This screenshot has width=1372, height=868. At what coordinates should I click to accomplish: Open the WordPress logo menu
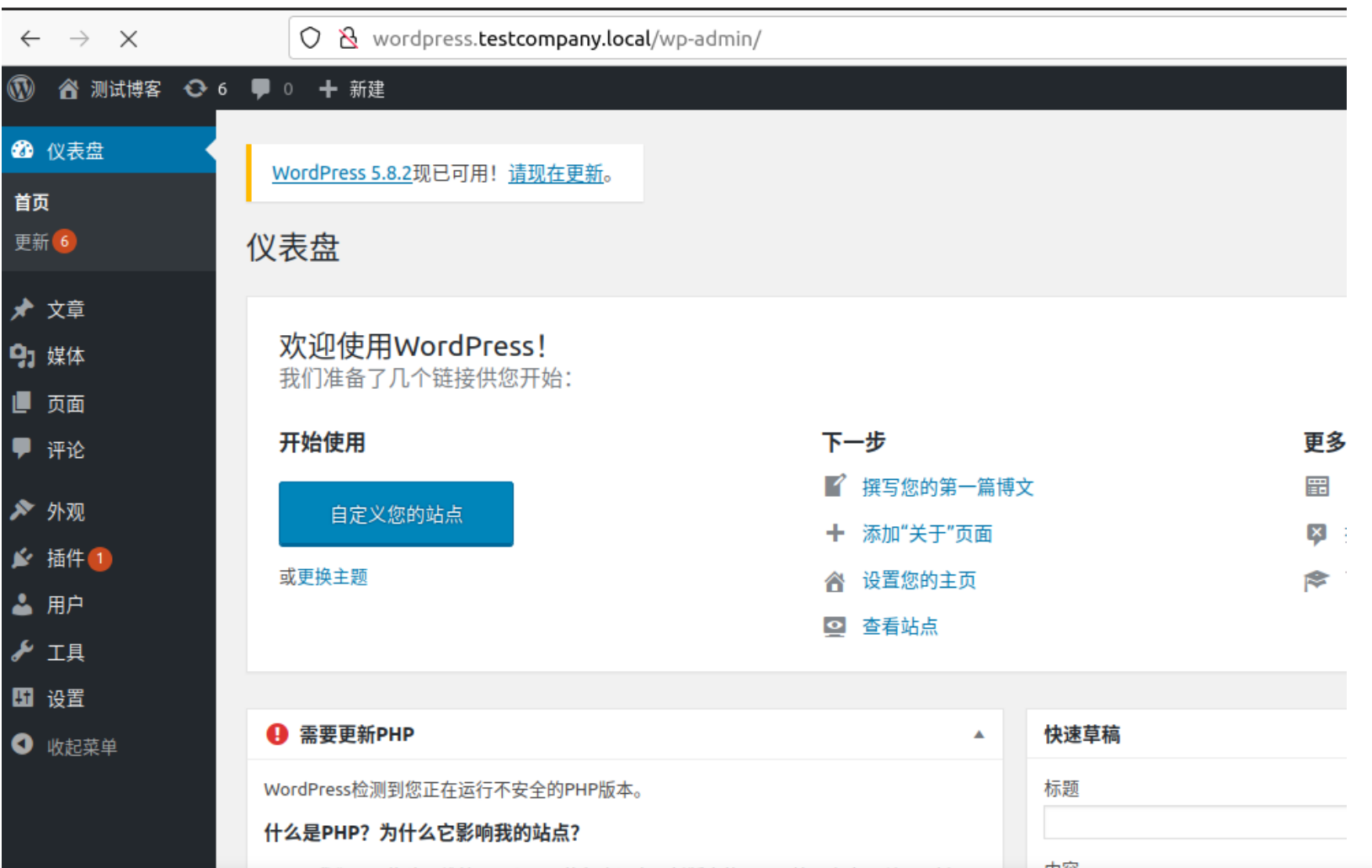point(21,88)
